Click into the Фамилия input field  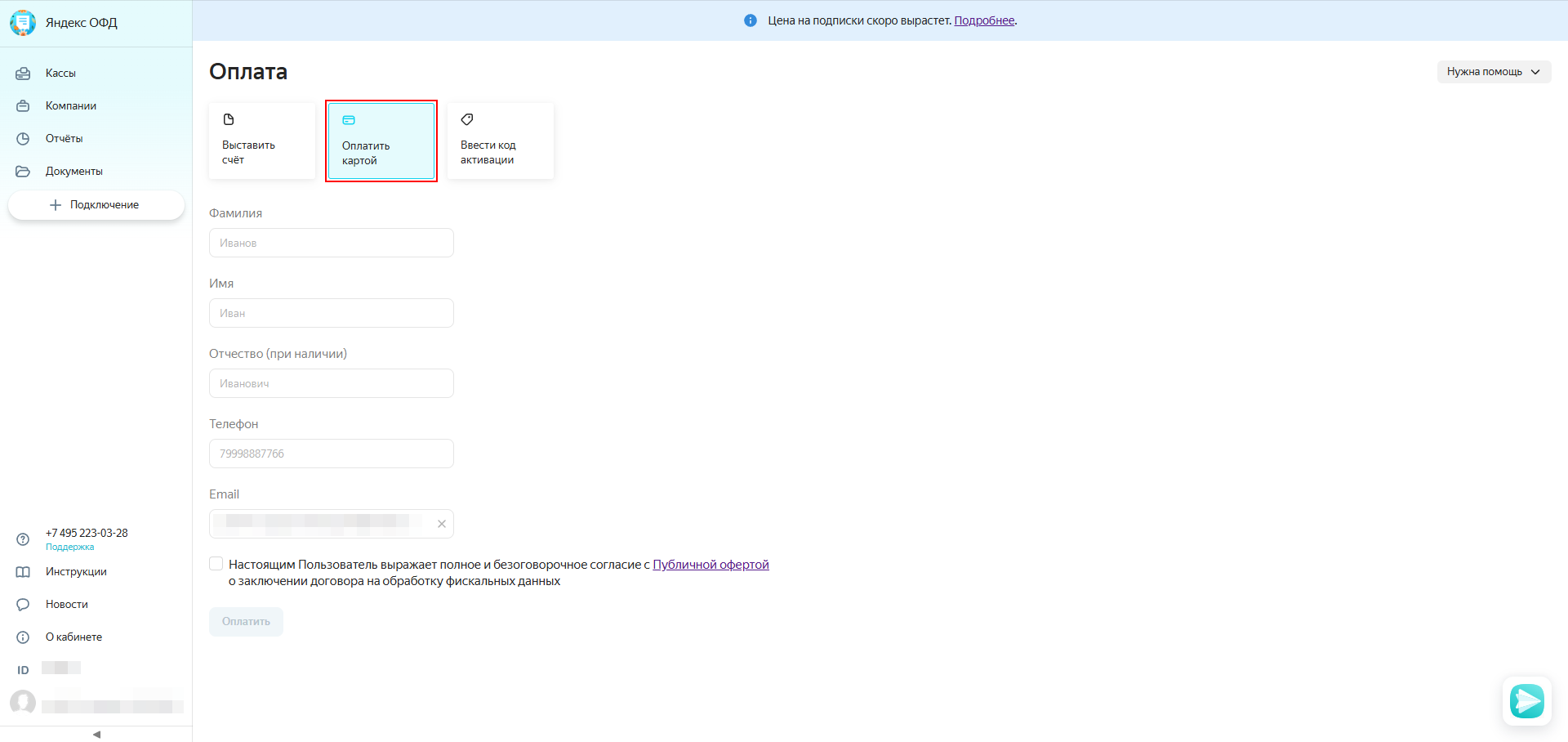tap(332, 243)
